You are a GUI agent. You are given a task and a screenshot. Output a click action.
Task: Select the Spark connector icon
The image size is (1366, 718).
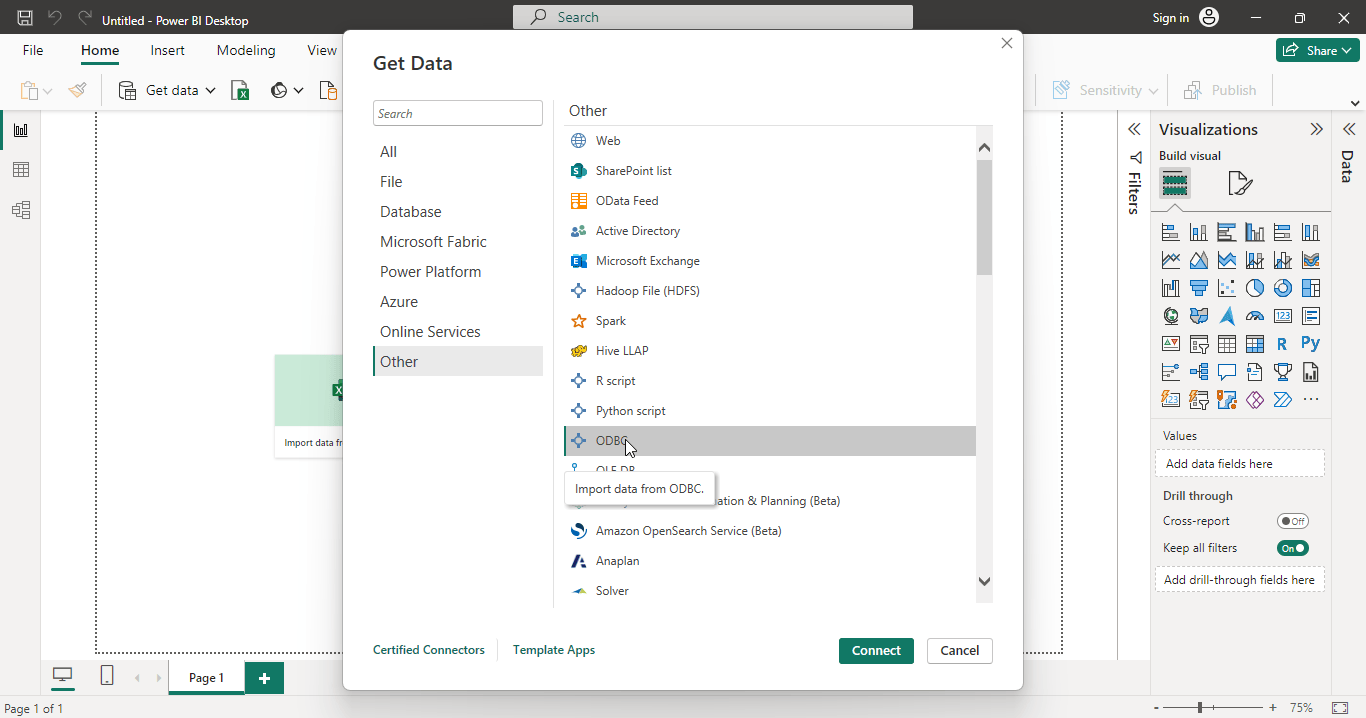tap(578, 321)
